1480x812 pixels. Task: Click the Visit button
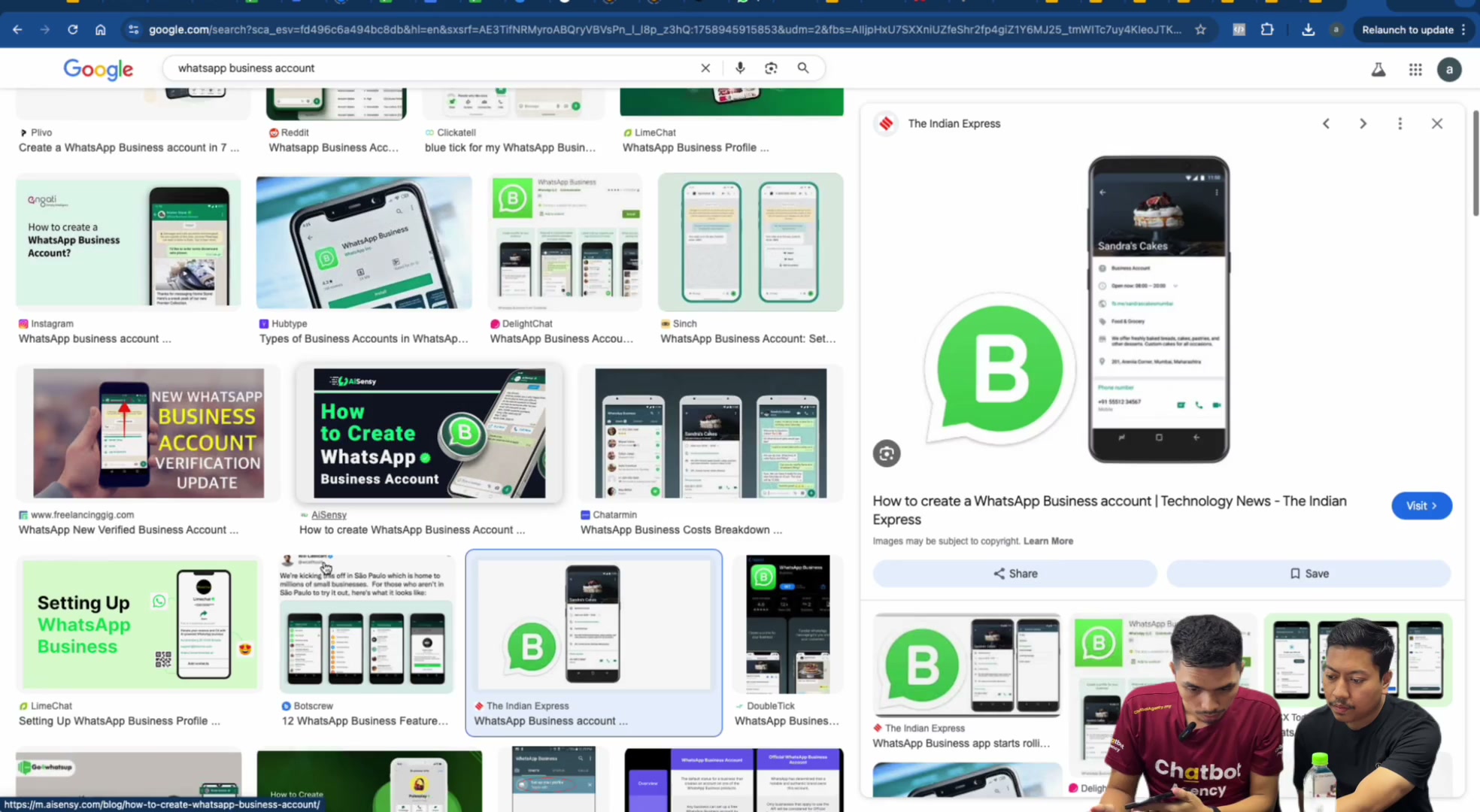pyautogui.click(x=1421, y=505)
